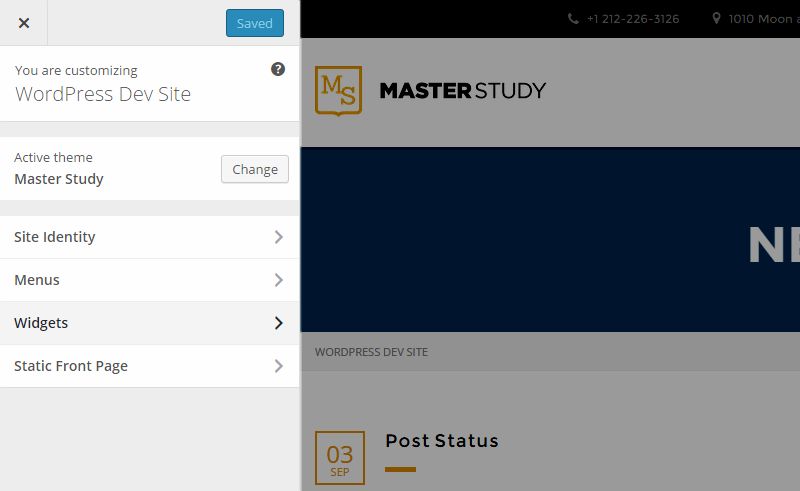Click the MASTERSTUDY site title text

462,91
